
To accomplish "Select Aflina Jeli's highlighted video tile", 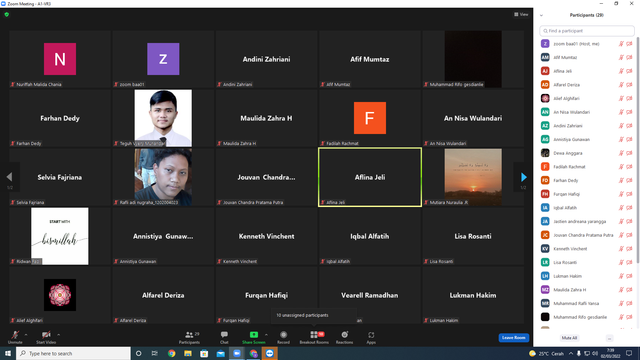I will (370, 177).
